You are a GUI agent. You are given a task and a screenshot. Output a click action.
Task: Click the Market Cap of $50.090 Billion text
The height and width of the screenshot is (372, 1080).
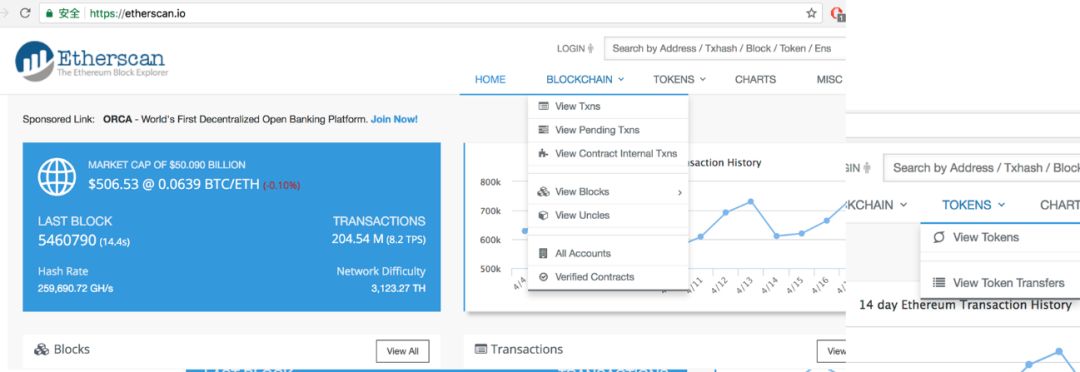(x=167, y=165)
